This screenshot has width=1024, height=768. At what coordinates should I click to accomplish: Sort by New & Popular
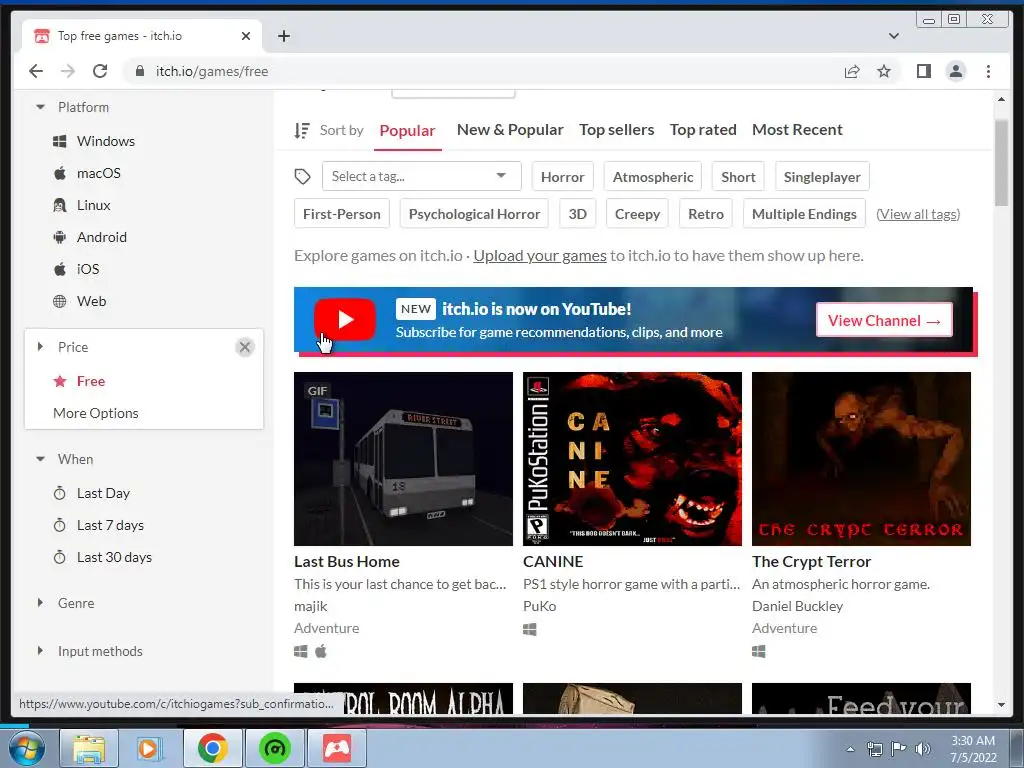(x=510, y=130)
